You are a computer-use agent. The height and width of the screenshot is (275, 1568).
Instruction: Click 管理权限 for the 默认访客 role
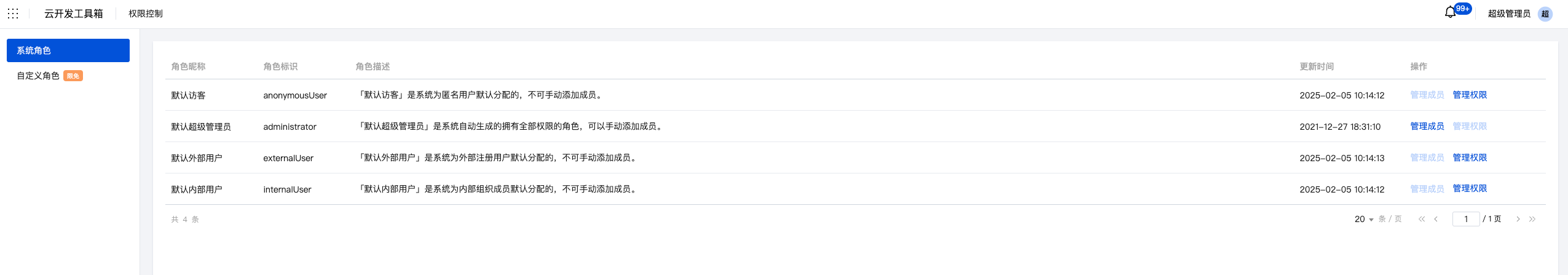pyautogui.click(x=1470, y=95)
